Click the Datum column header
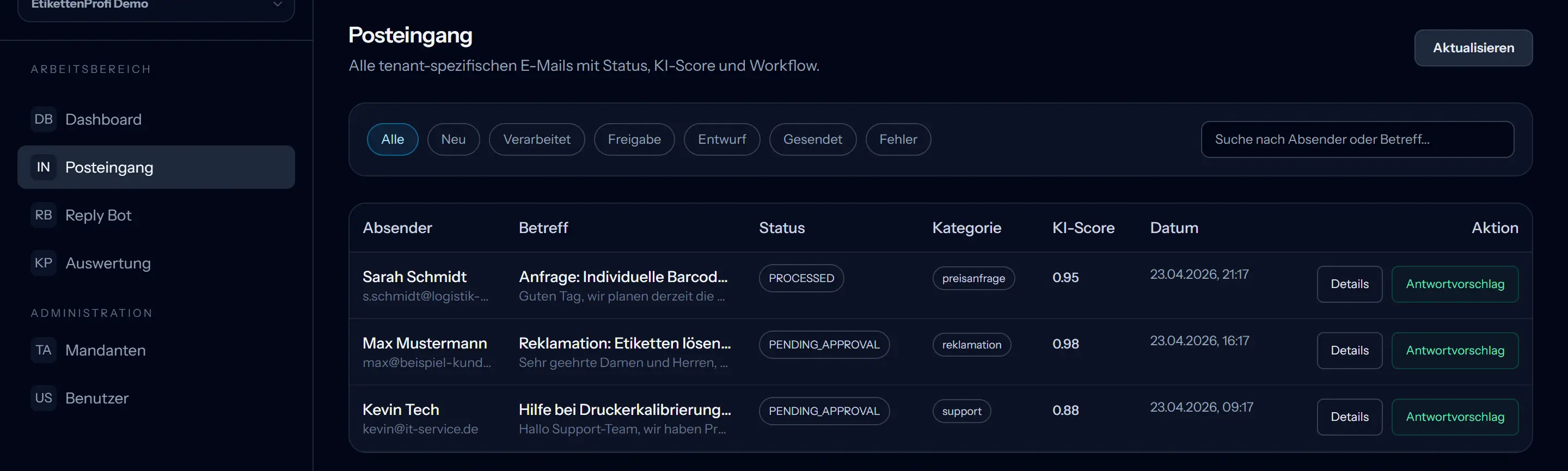Viewport: 1568px width, 471px height. (x=1174, y=228)
